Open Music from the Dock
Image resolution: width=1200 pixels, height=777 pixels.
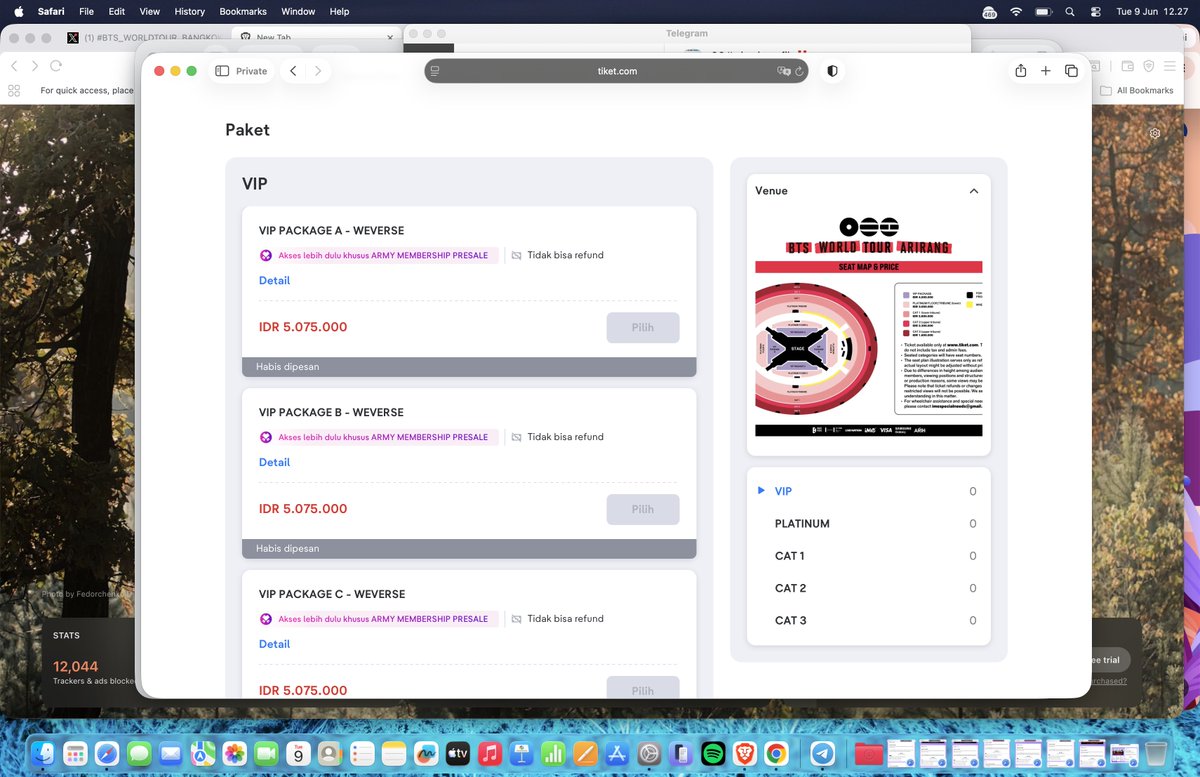[x=490, y=753]
